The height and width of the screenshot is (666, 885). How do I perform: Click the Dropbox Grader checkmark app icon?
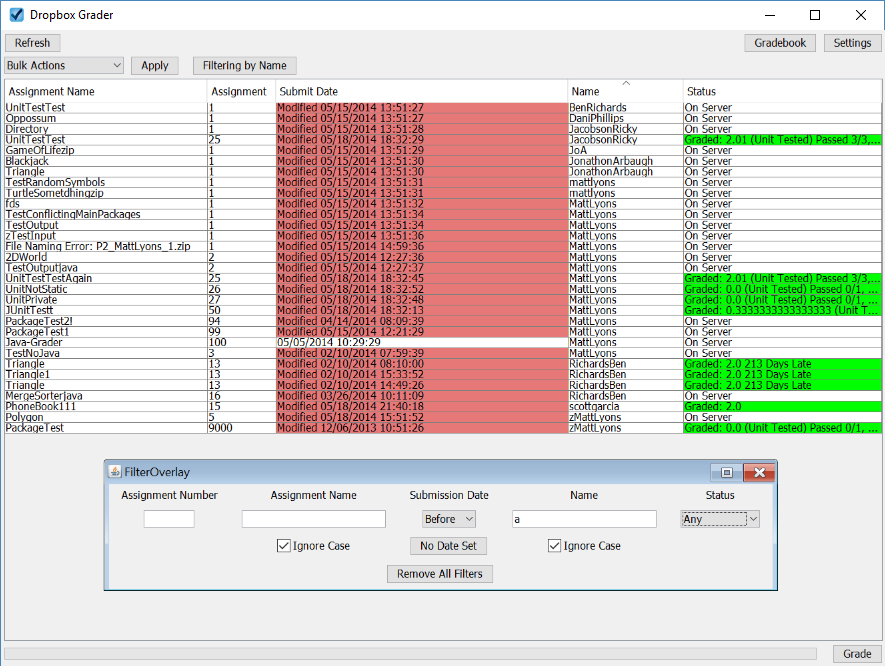point(16,15)
